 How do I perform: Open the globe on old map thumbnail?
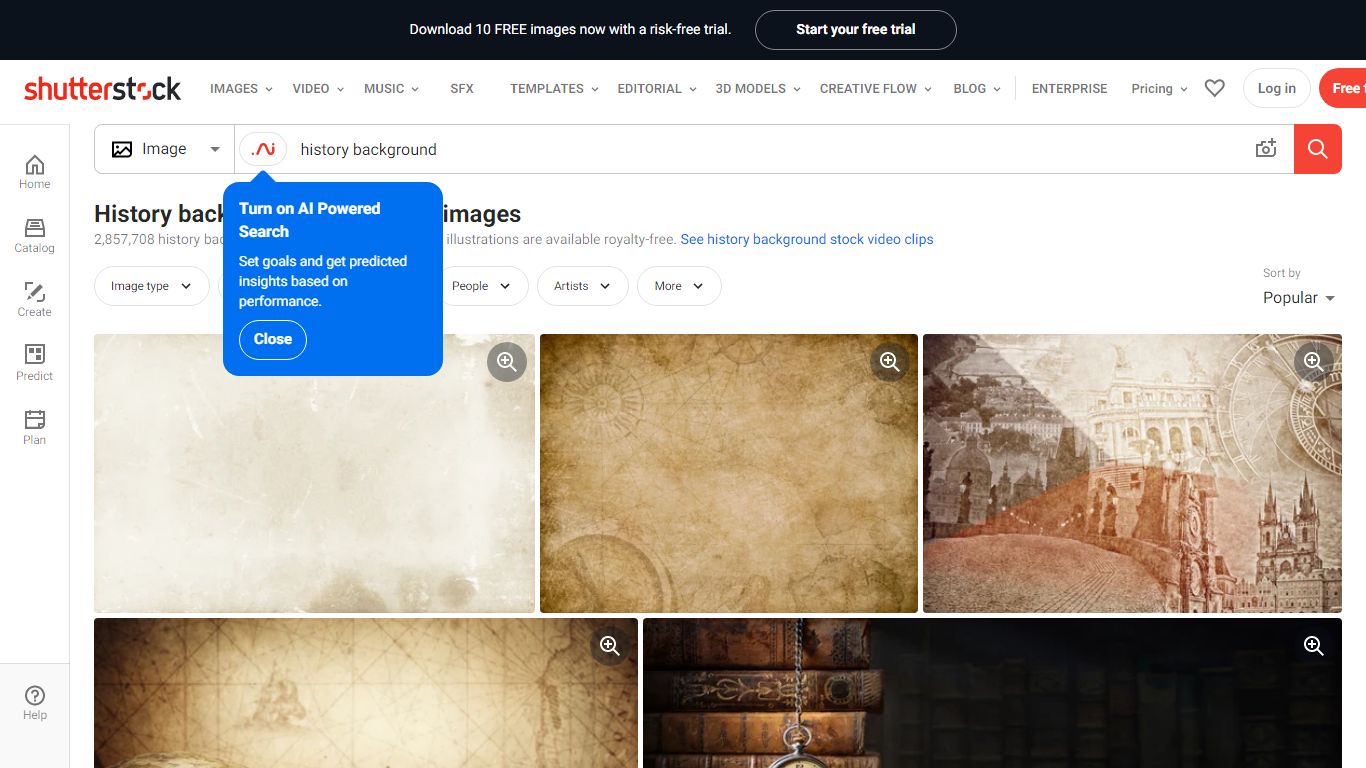[366, 693]
